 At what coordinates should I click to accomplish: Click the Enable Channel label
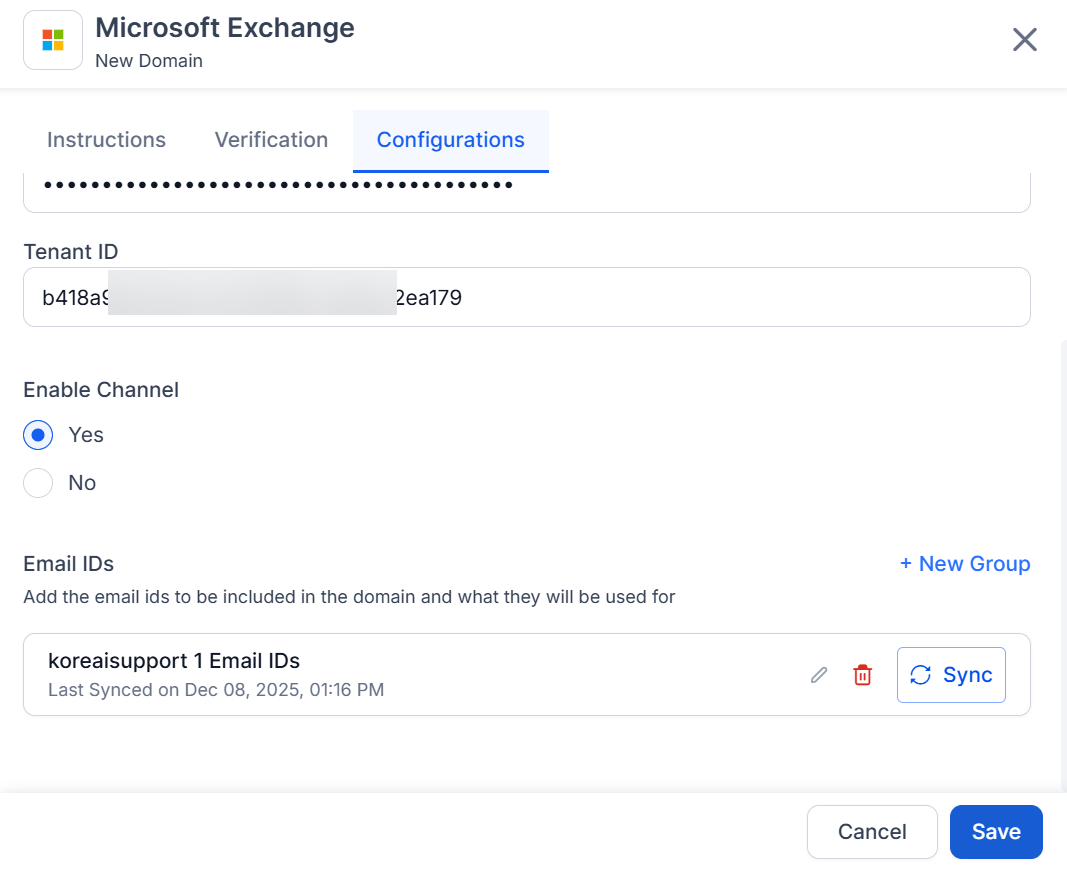click(101, 390)
